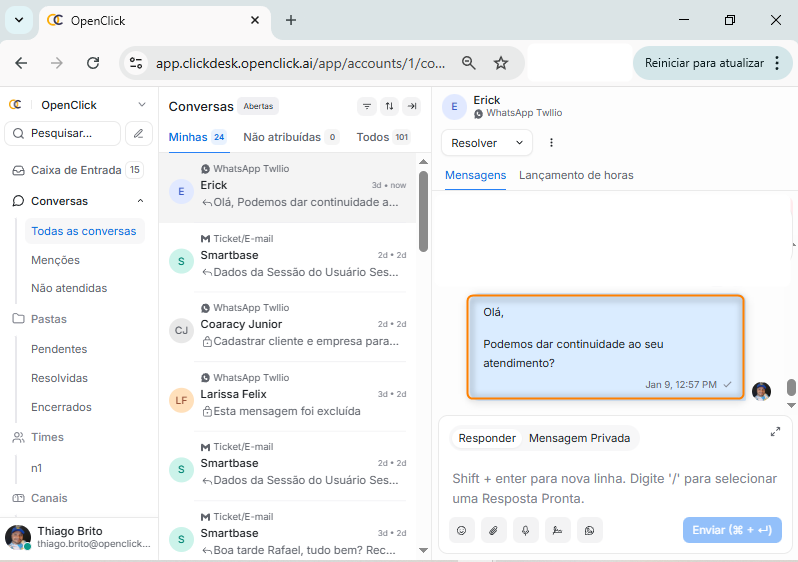Open Caixa de Entrada in sidebar

click(76, 170)
